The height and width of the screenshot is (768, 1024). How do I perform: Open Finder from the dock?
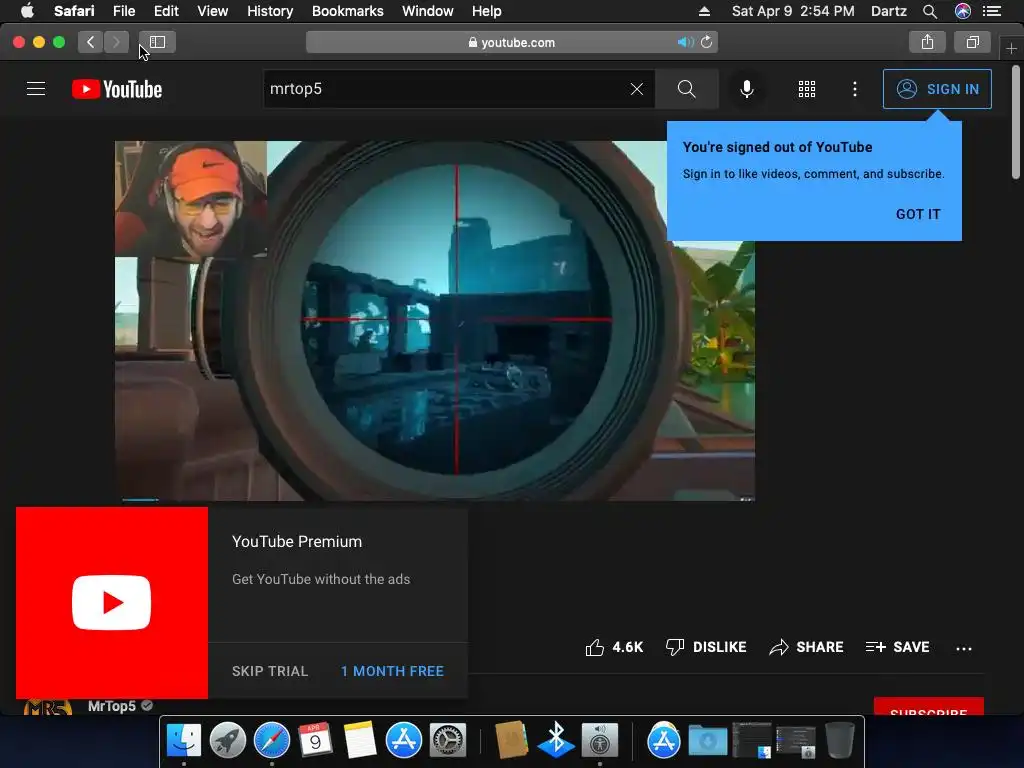click(x=184, y=740)
